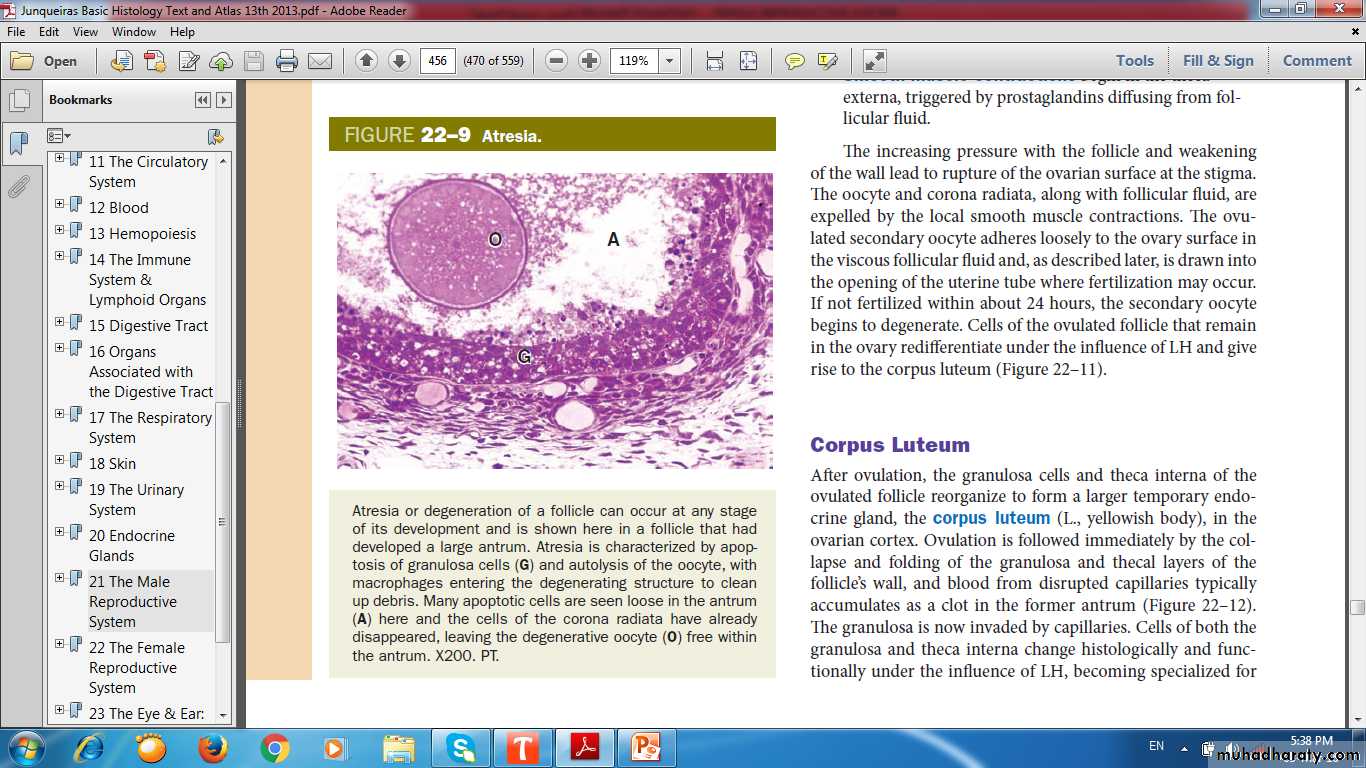Open the View menu
Screen dimensions: 1366x768
(x=85, y=32)
